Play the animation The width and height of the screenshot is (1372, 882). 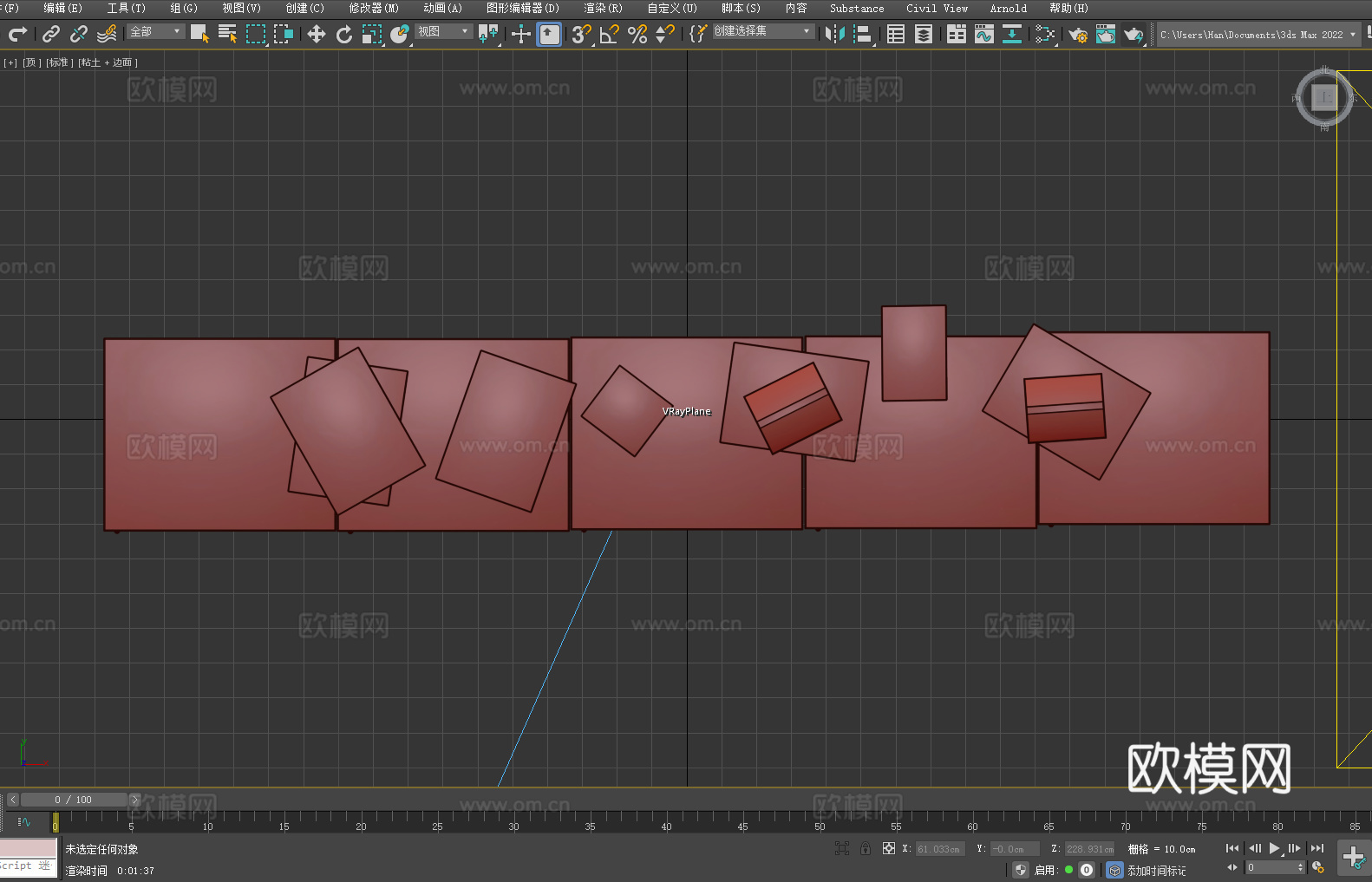(x=1275, y=848)
